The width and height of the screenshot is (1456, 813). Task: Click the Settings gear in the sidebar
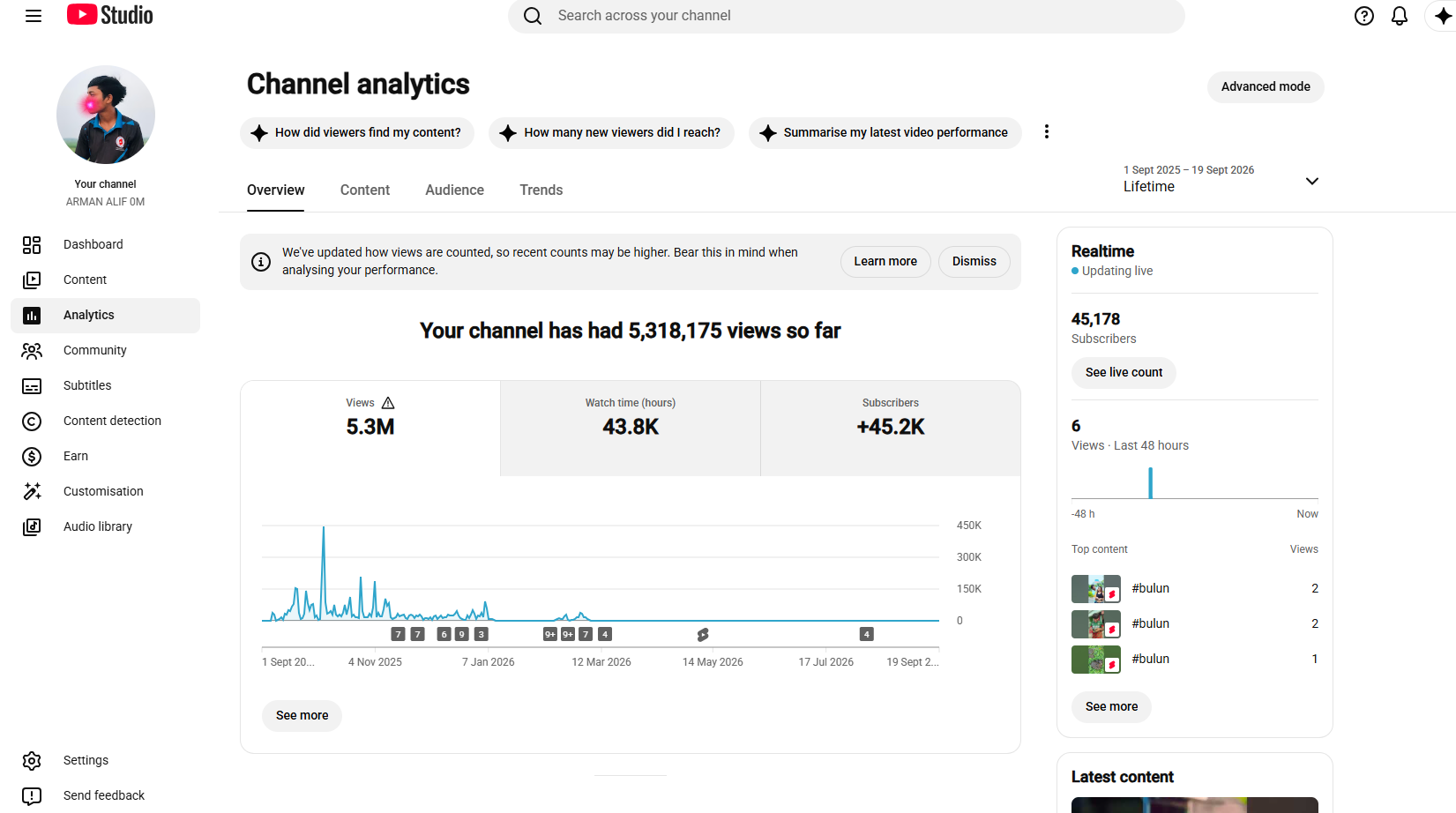point(32,760)
